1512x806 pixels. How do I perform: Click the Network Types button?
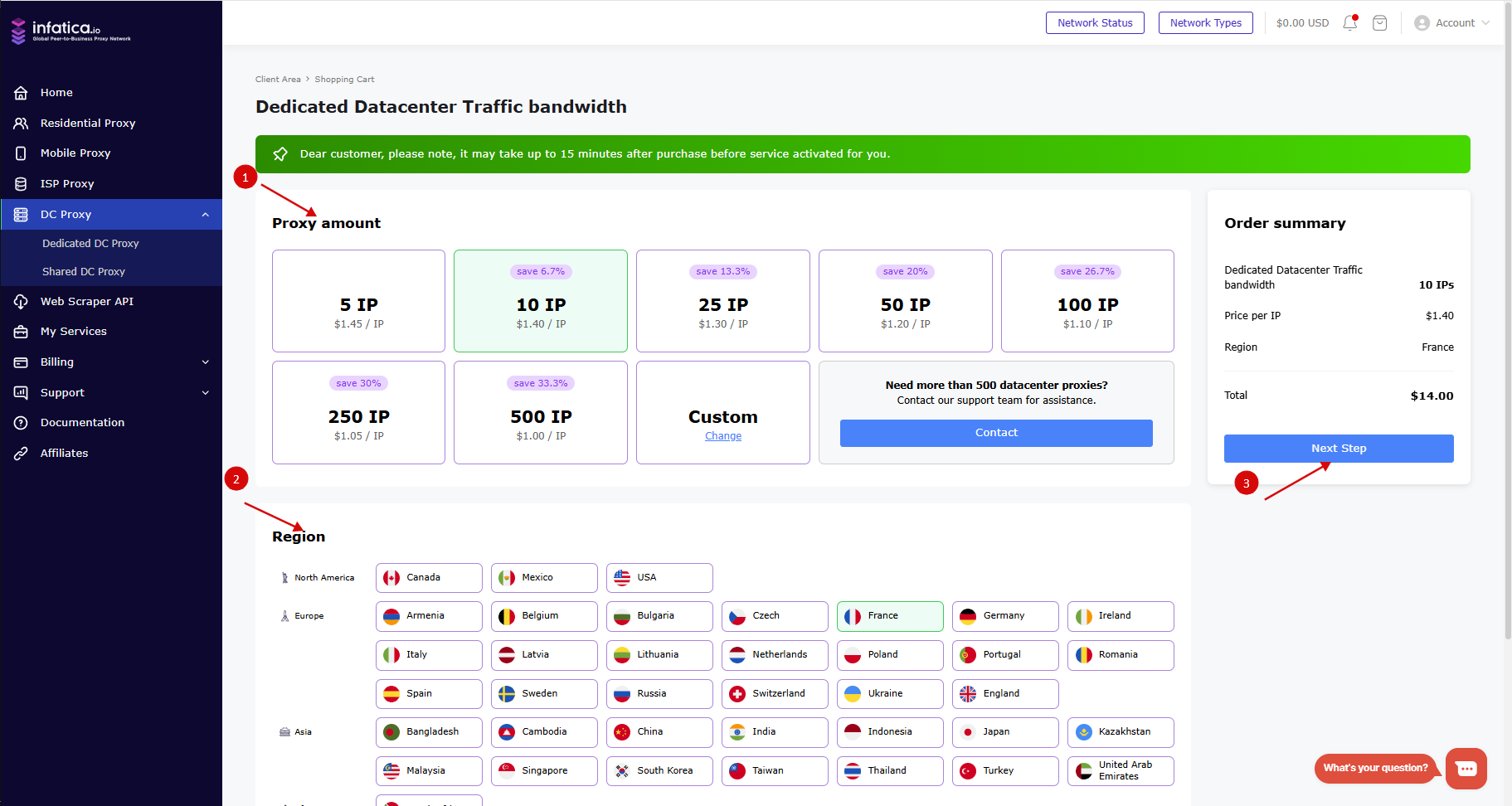[x=1206, y=23]
